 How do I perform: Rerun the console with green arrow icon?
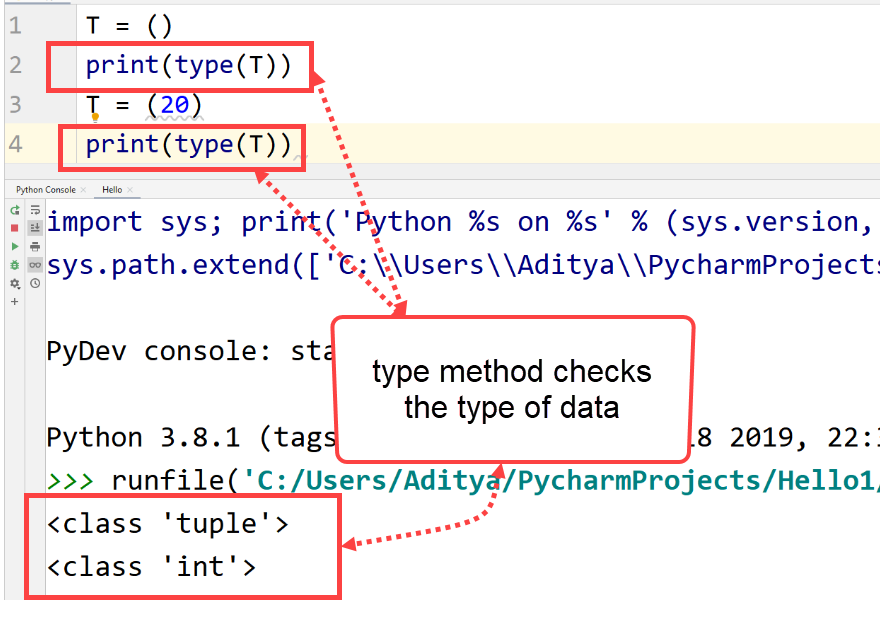[x=15, y=210]
